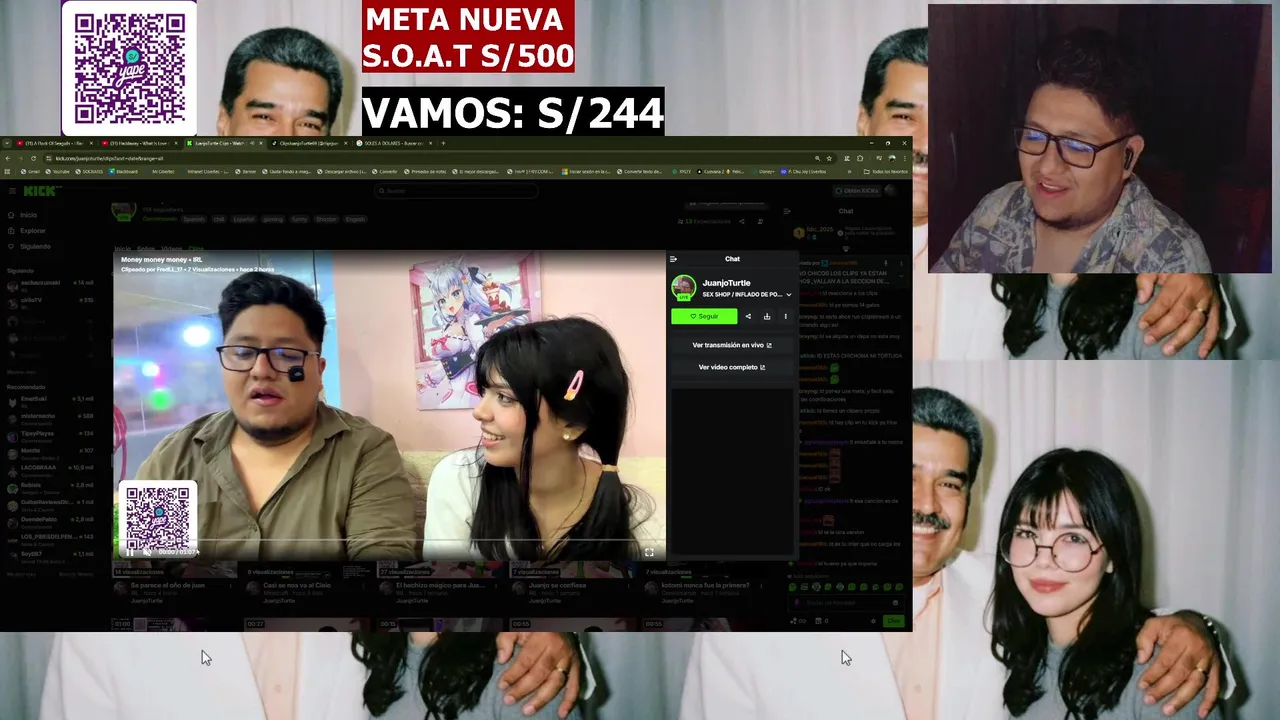Seek along the clip progress bar

point(389,542)
